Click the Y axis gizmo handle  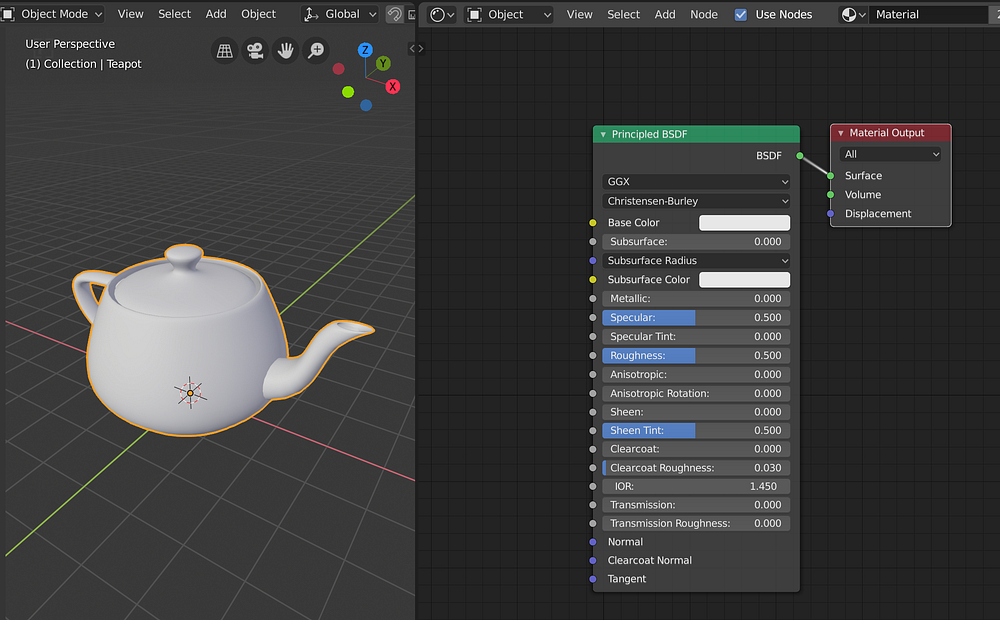coord(383,63)
